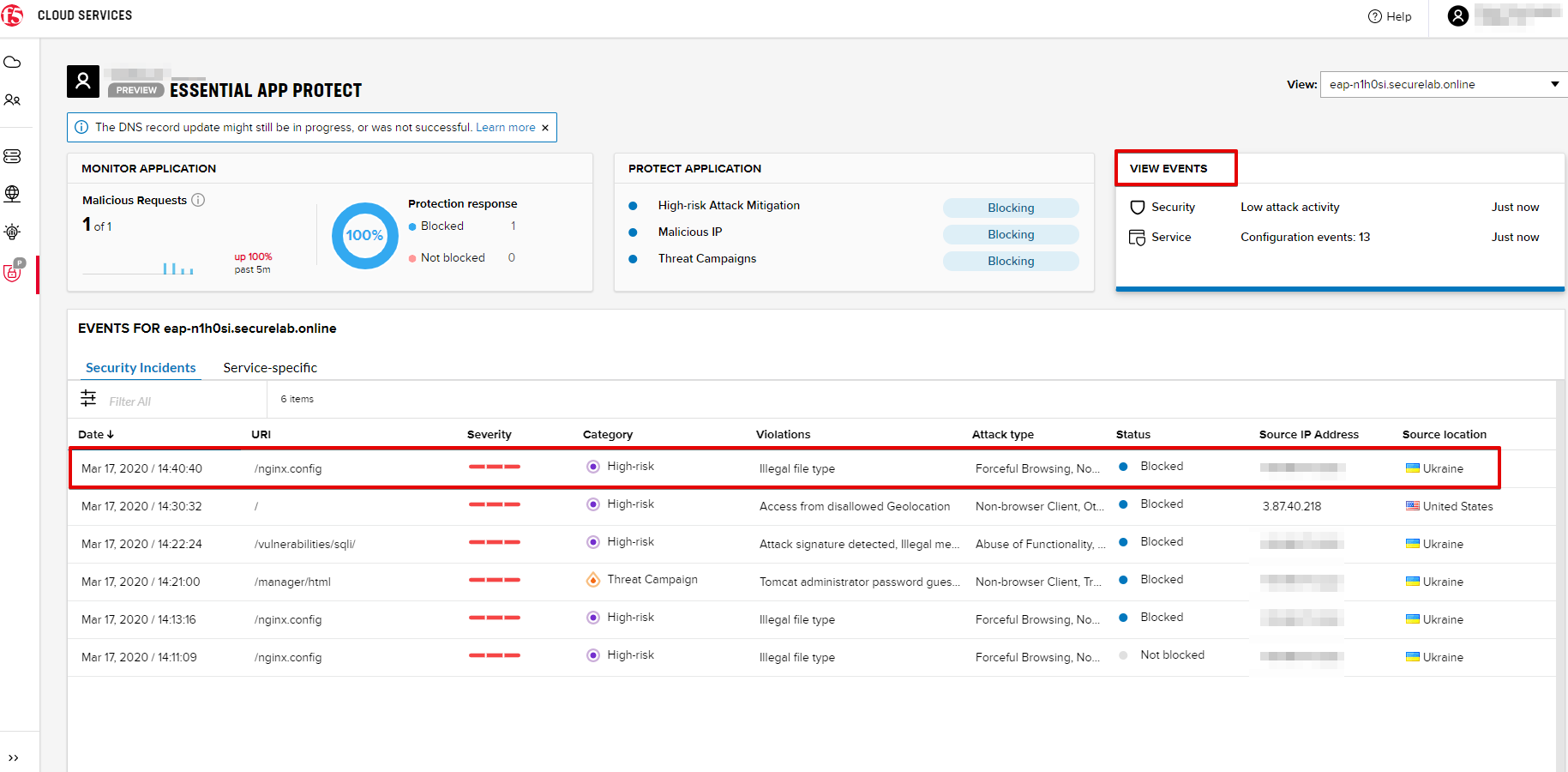Screen dimensions: 1568x772
Task: Click the IP address 3.87.40.218
Action: pos(1291,506)
